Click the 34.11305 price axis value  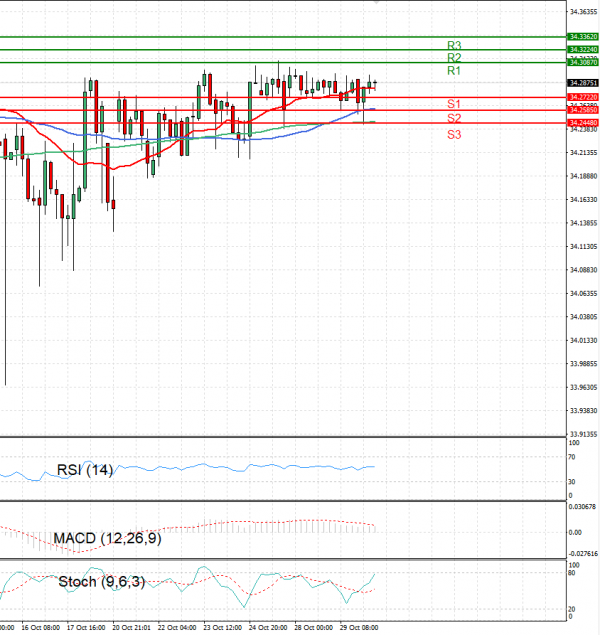[x=583, y=247]
